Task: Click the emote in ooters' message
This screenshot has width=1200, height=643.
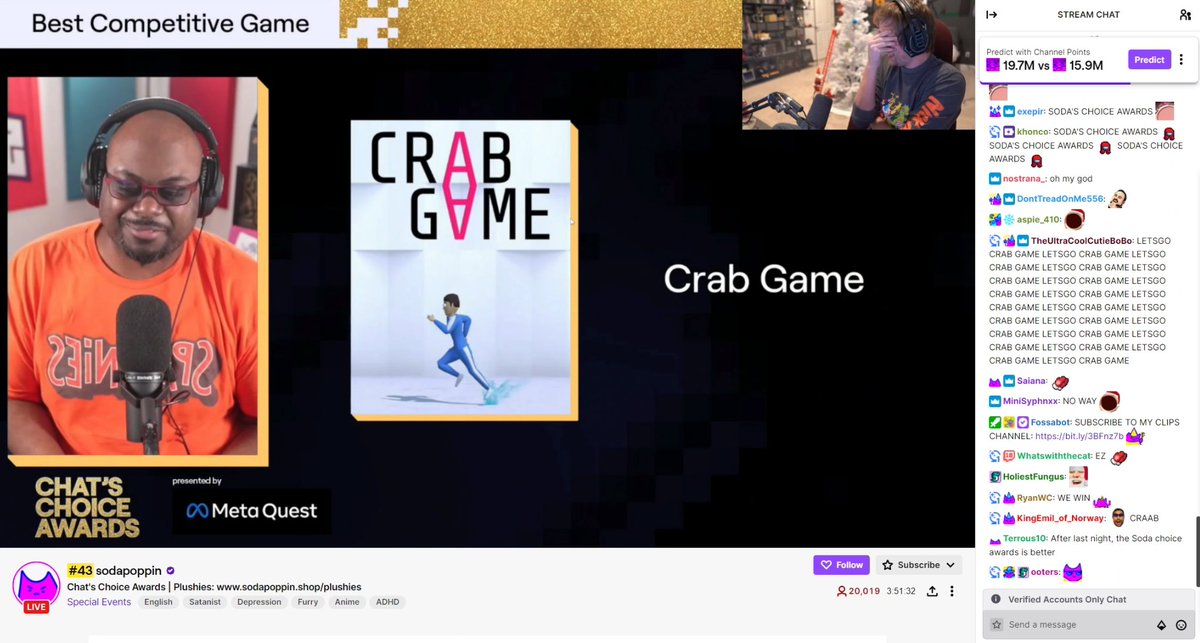Action: click(1072, 572)
